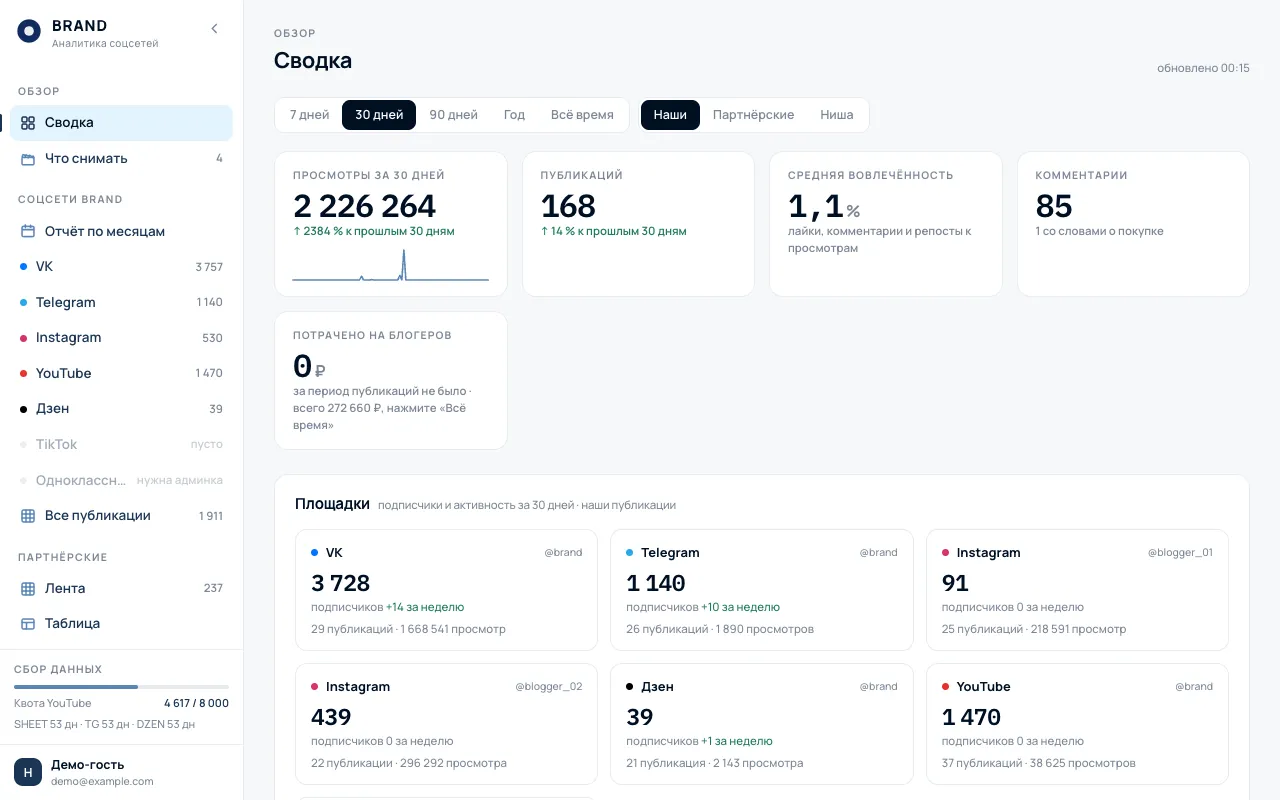Open the Дзен @brand platform card
1280x800 pixels.
click(x=762, y=724)
